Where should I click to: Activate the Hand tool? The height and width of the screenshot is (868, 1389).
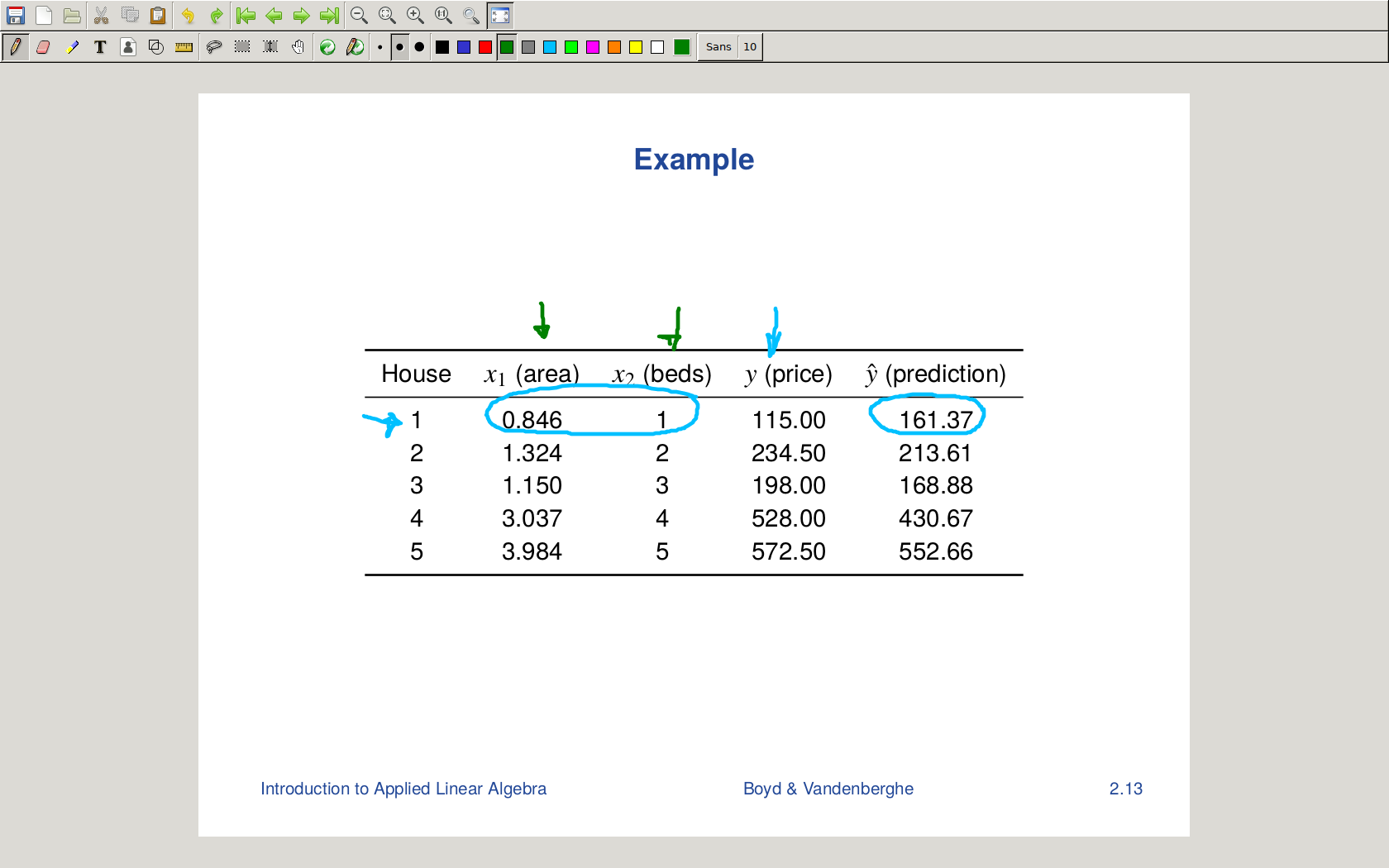tap(298, 47)
